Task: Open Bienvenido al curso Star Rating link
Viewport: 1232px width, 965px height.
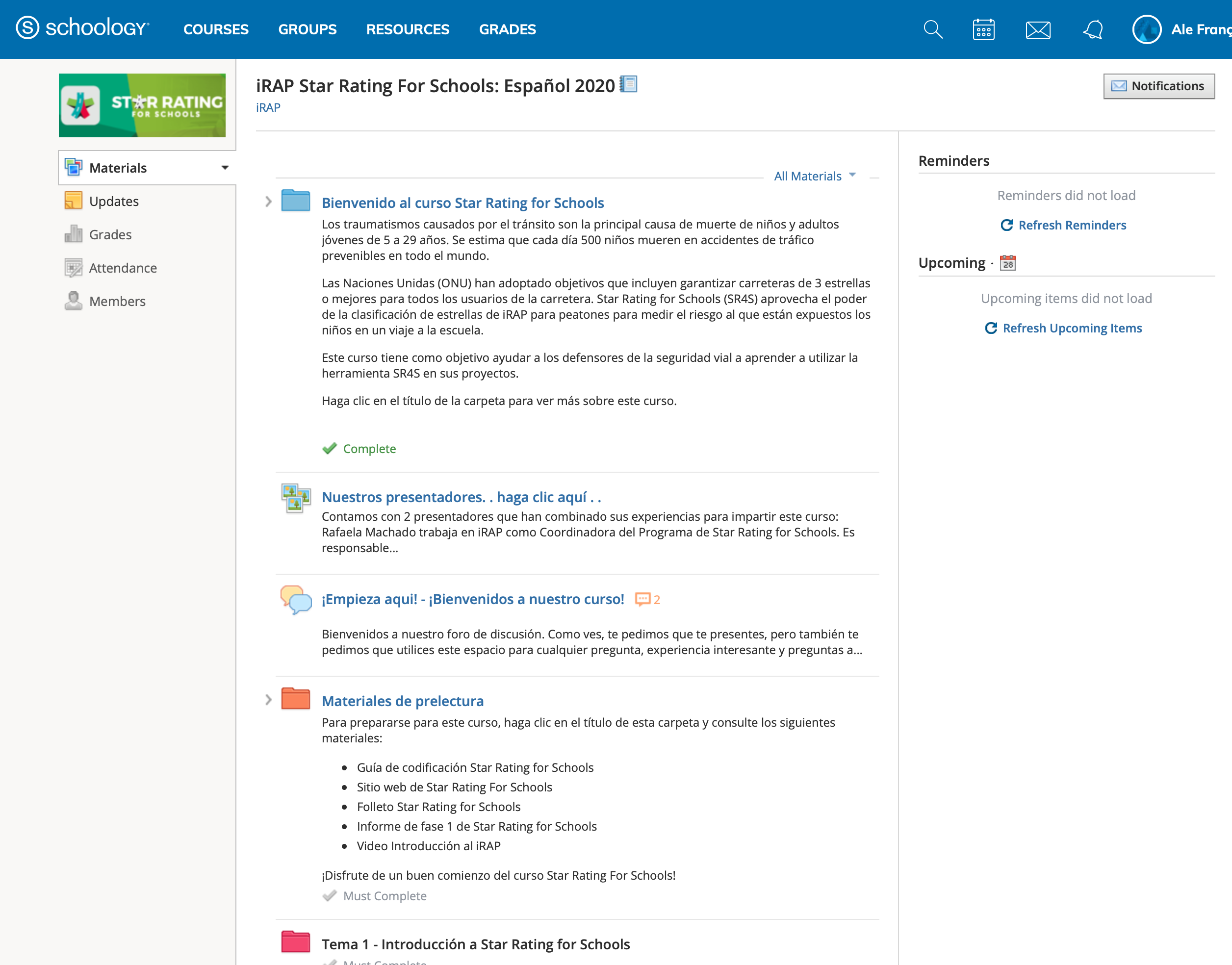Action: 463,203
